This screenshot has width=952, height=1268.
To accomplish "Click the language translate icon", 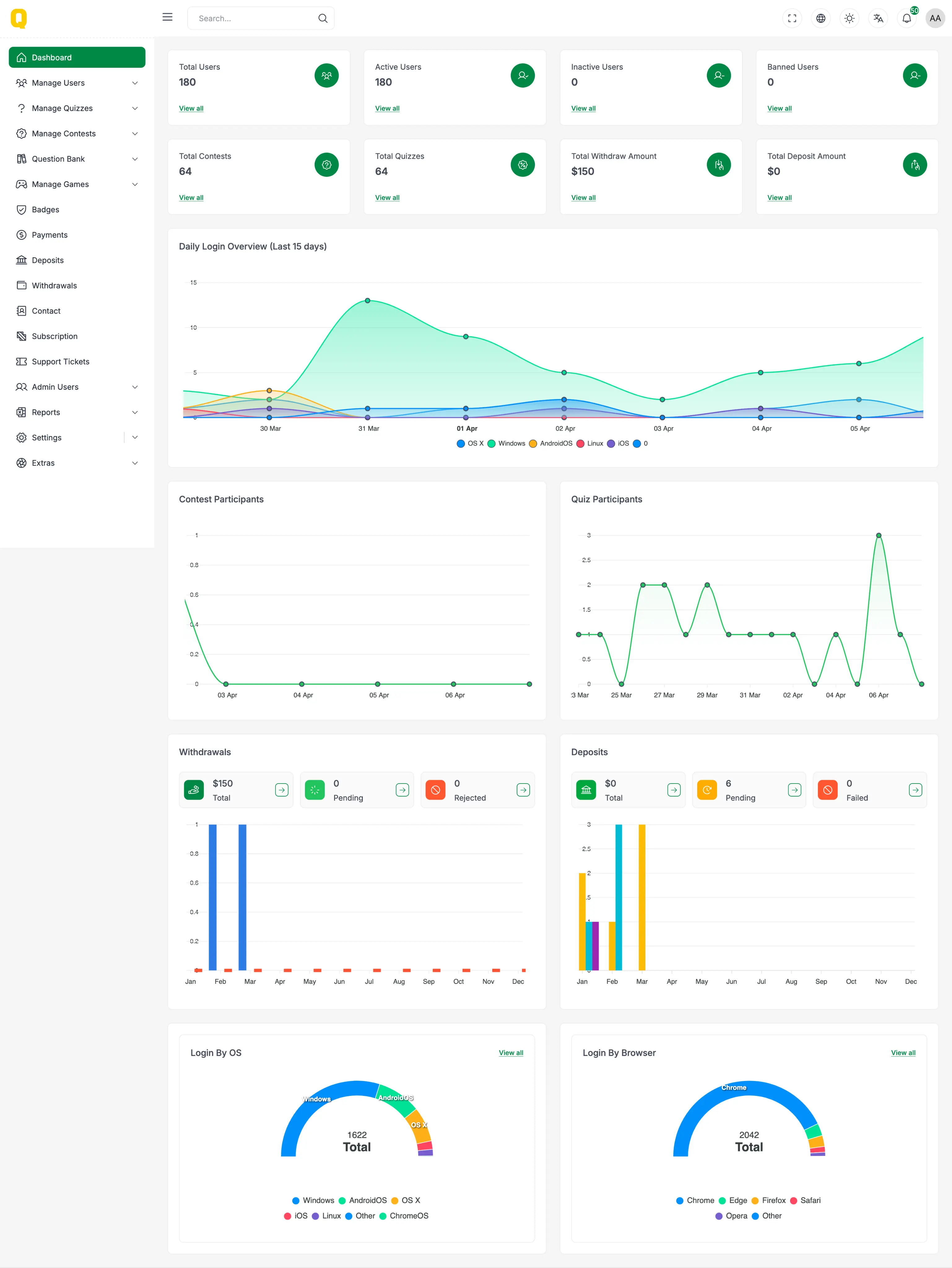I will [x=878, y=18].
